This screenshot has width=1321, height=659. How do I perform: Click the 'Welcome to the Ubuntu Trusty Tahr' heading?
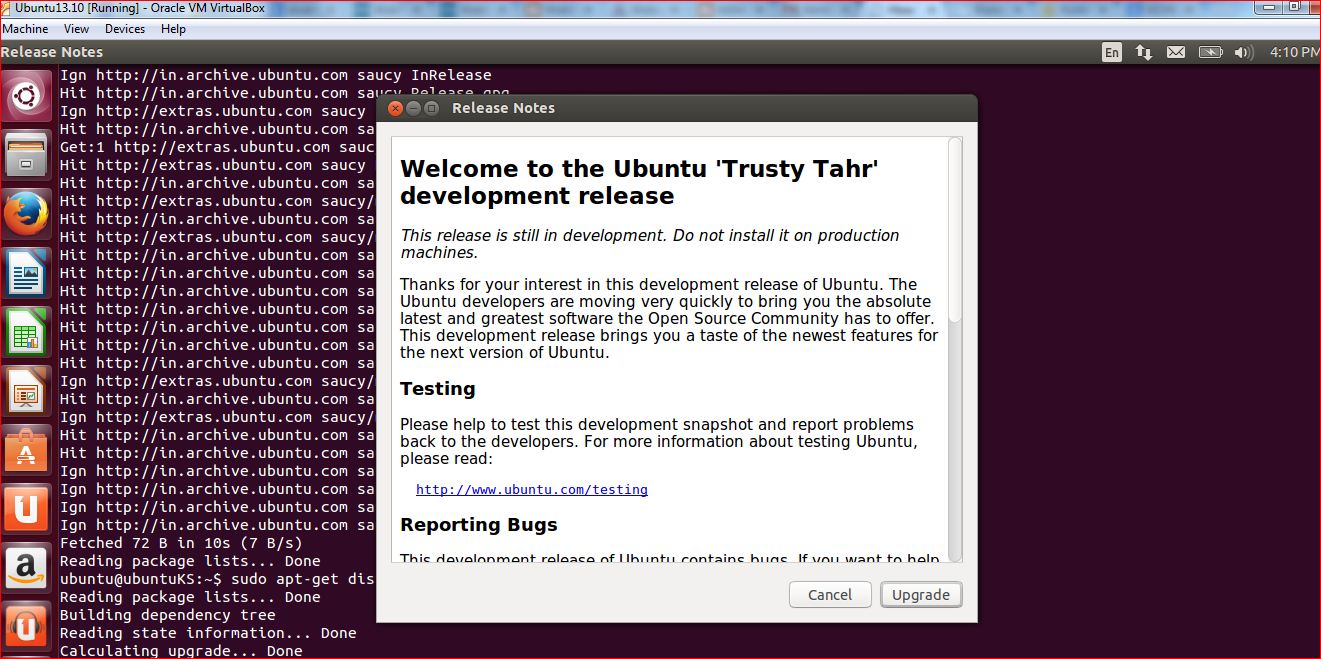[x=639, y=182]
